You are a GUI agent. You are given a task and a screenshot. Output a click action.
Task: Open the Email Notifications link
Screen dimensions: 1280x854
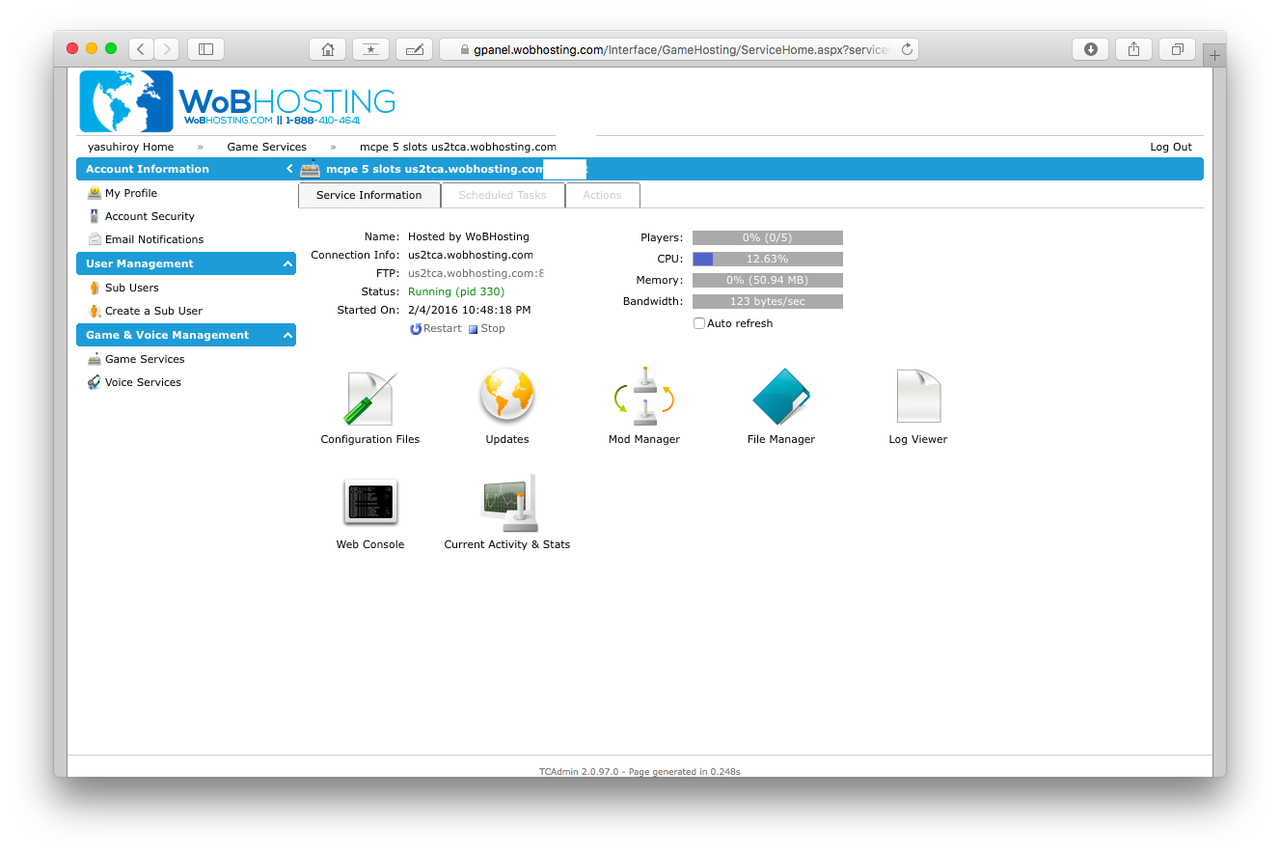pyautogui.click(x=154, y=239)
